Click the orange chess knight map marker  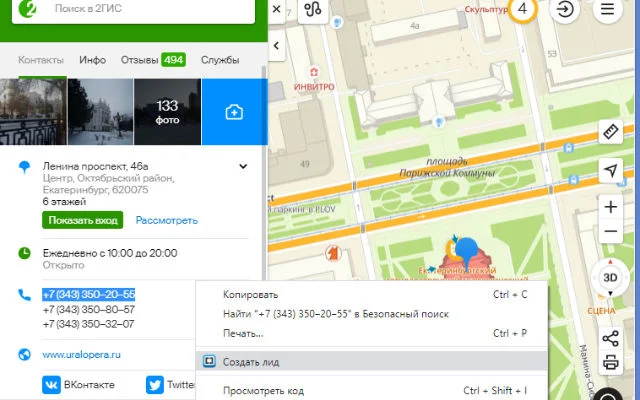click(x=333, y=253)
